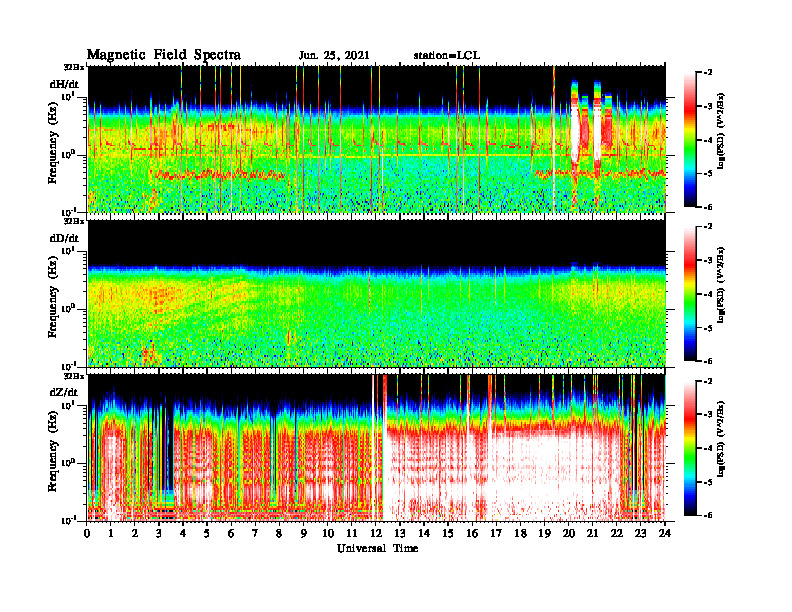The width and height of the screenshot is (792, 612).
Task: Click the "Universal Time" axis label
Action: 377,548
